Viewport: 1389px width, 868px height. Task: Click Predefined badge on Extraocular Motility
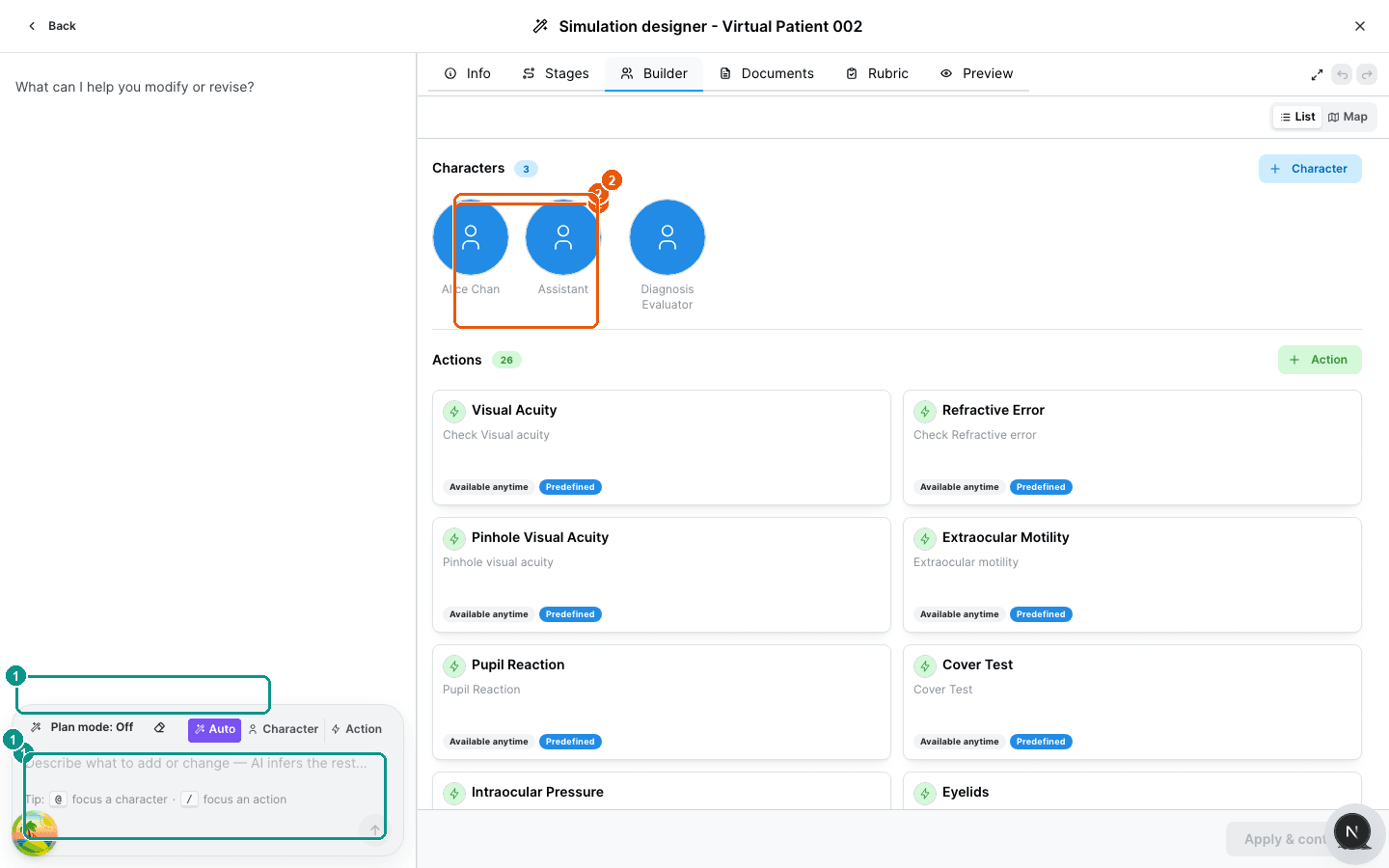[1041, 614]
